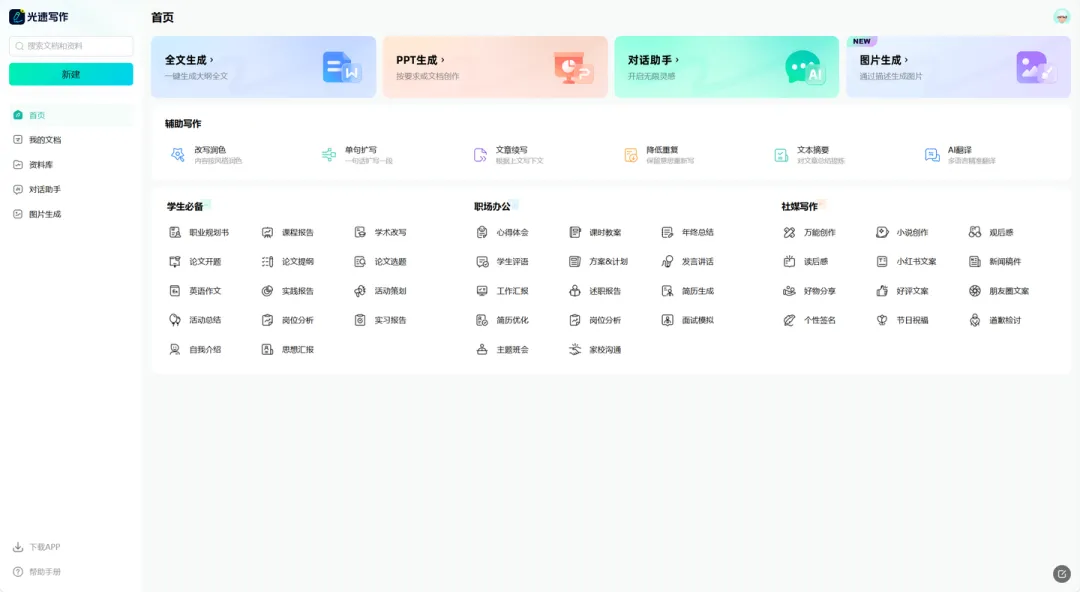Open 小红书文案 template

(906, 262)
